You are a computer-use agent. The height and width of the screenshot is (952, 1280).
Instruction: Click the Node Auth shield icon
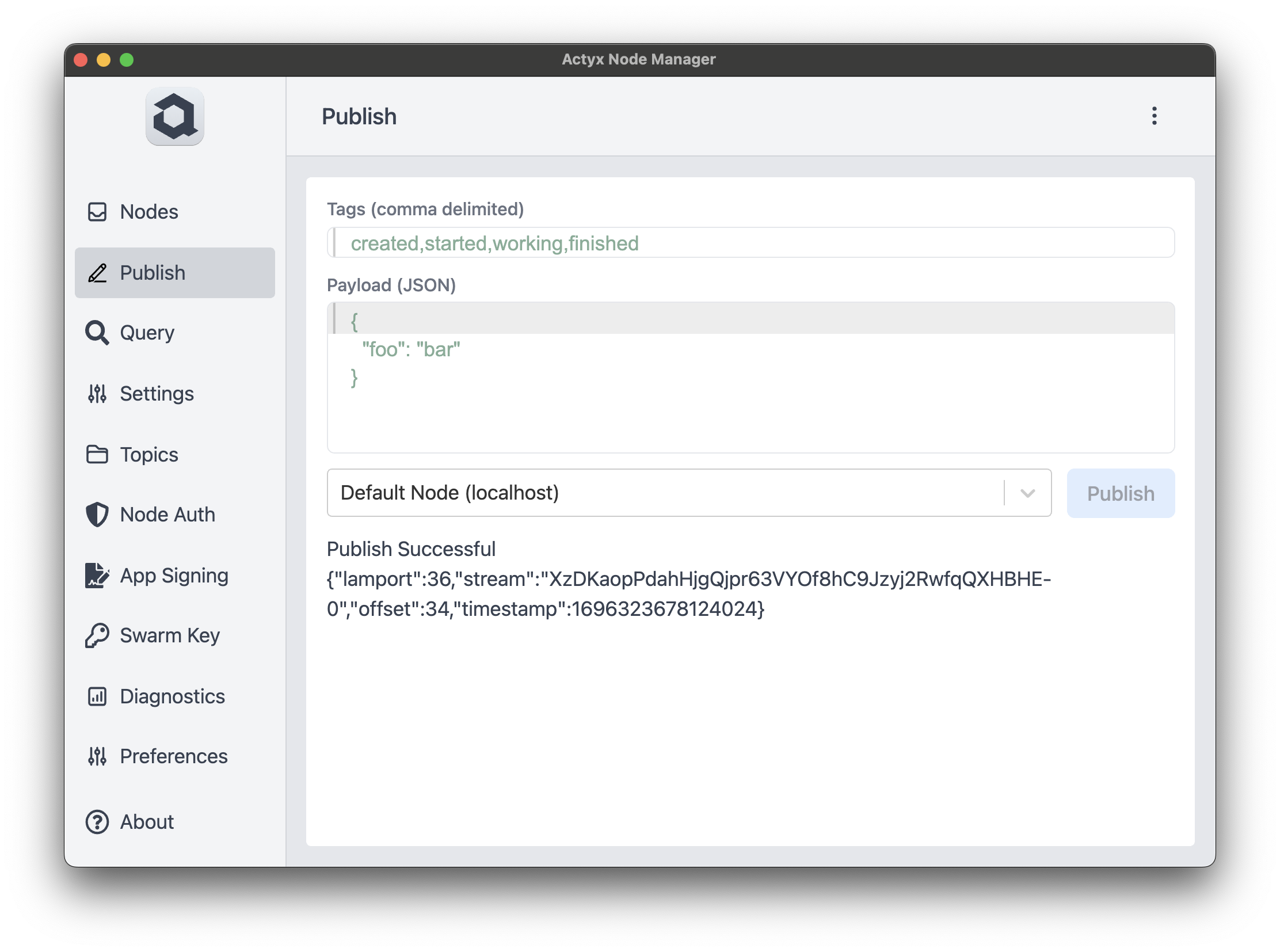[x=97, y=515]
